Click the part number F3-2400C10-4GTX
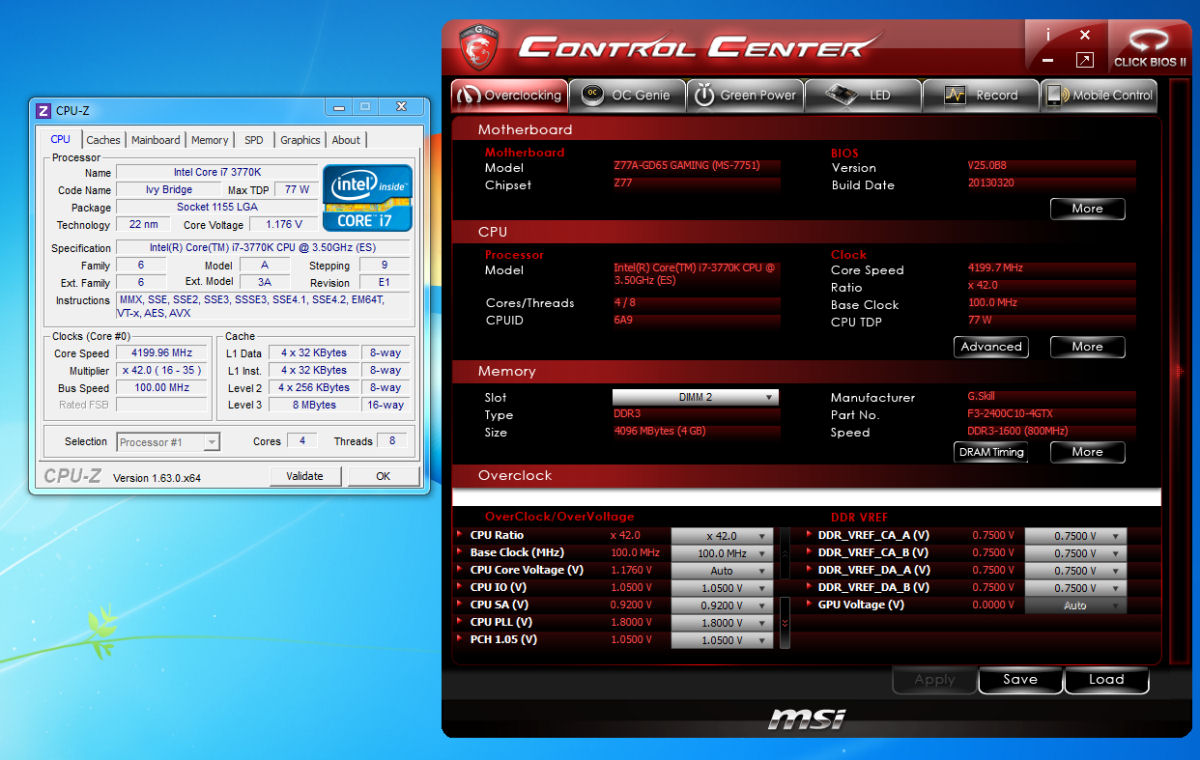 pos(1010,414)
